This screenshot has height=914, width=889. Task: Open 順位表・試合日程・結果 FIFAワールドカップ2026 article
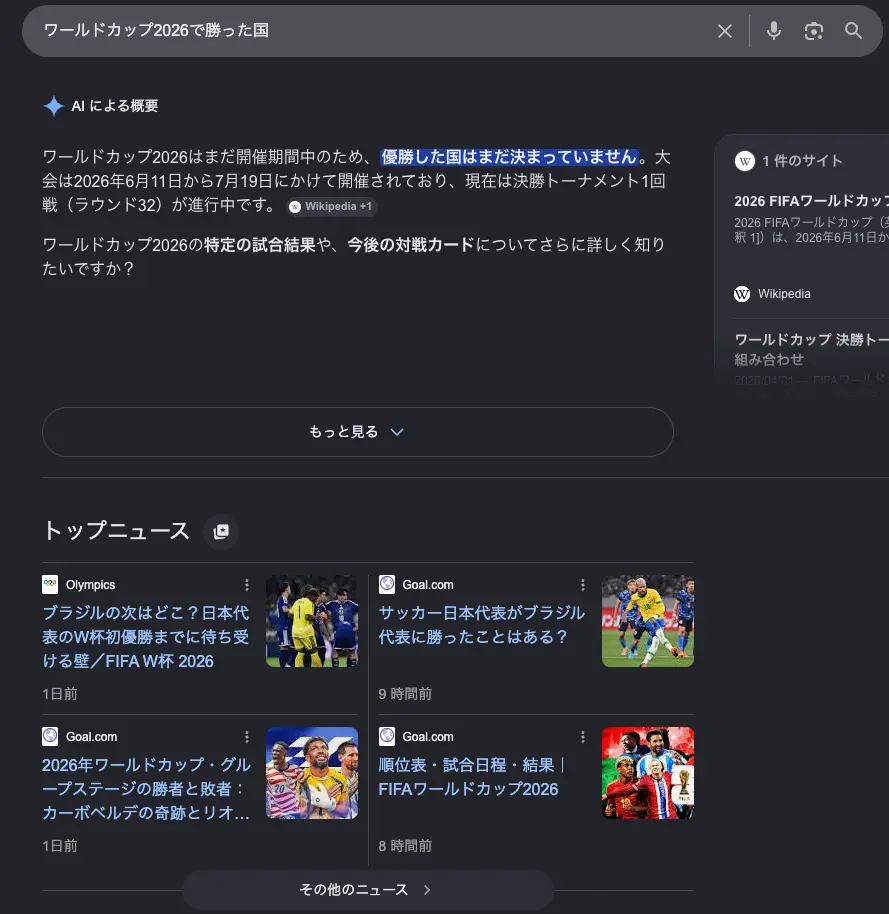(x=471, y=777)
